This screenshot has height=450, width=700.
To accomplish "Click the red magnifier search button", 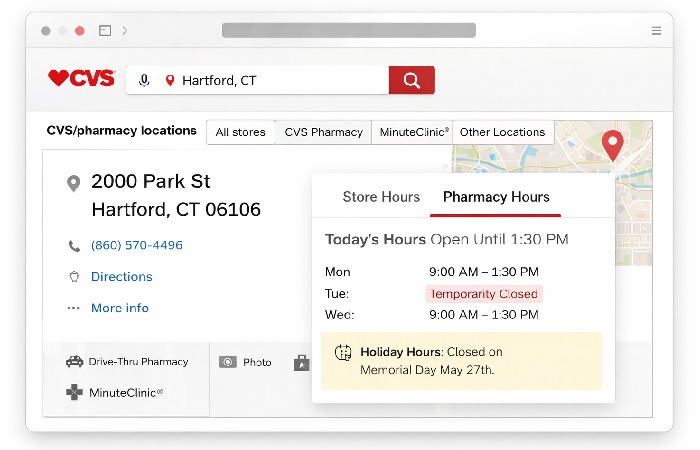I will [x=412, y=80].
